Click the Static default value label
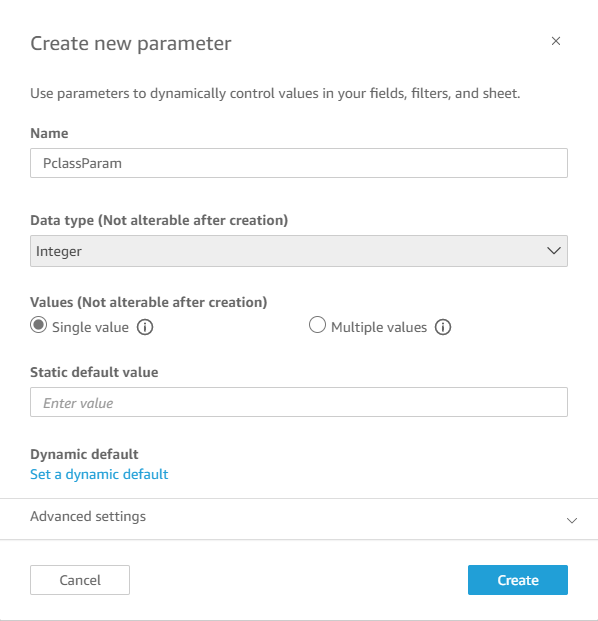 coord(94,372)
